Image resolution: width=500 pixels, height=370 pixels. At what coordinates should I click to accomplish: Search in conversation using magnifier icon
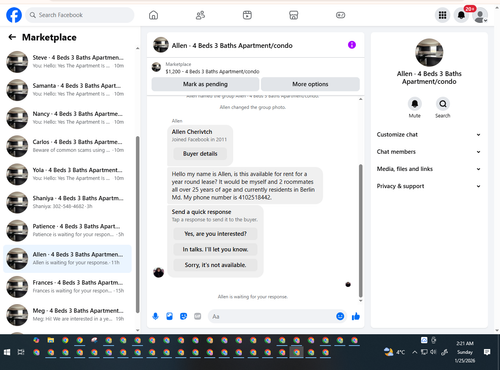(443, 104)
